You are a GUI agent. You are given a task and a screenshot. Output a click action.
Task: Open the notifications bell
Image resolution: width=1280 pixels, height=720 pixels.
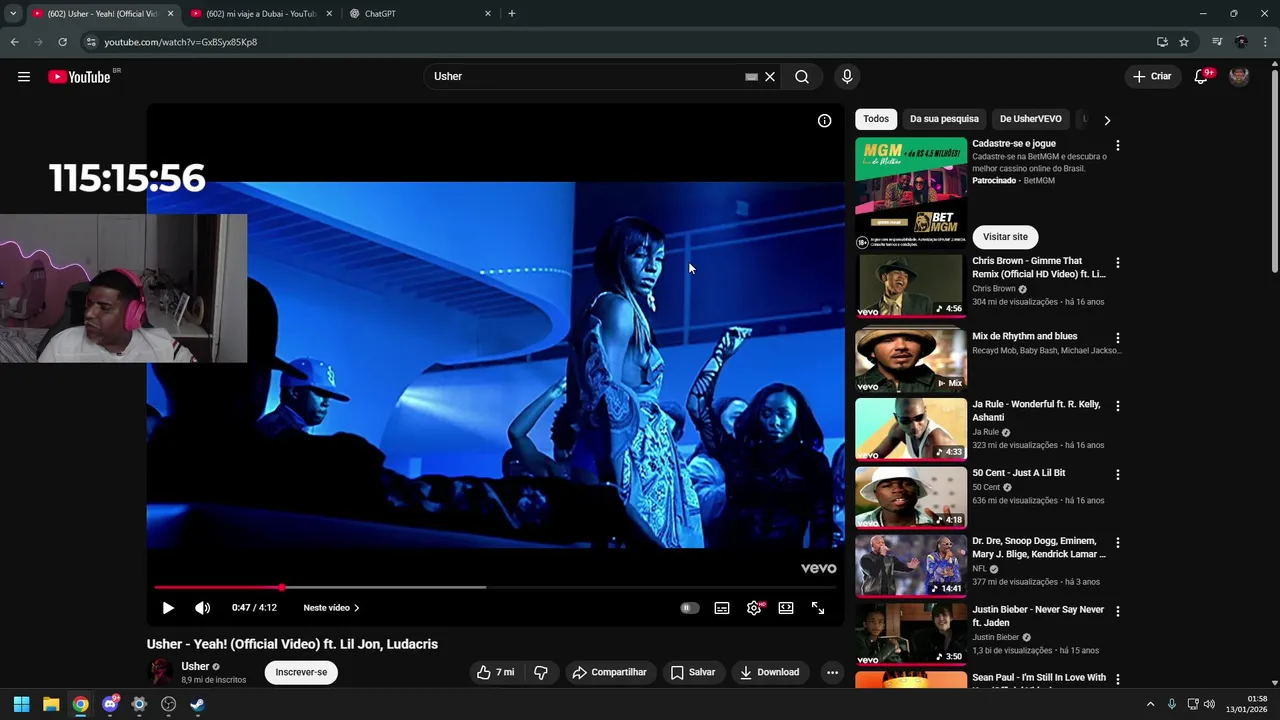[x=1201, y=77]
